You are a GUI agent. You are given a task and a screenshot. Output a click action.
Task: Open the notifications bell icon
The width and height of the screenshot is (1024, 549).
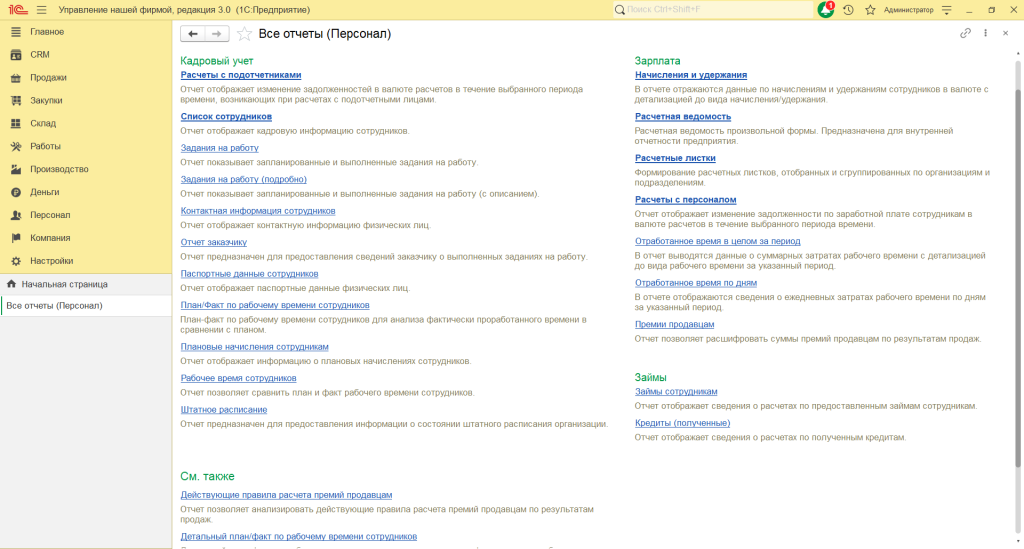tap(826, 10)
